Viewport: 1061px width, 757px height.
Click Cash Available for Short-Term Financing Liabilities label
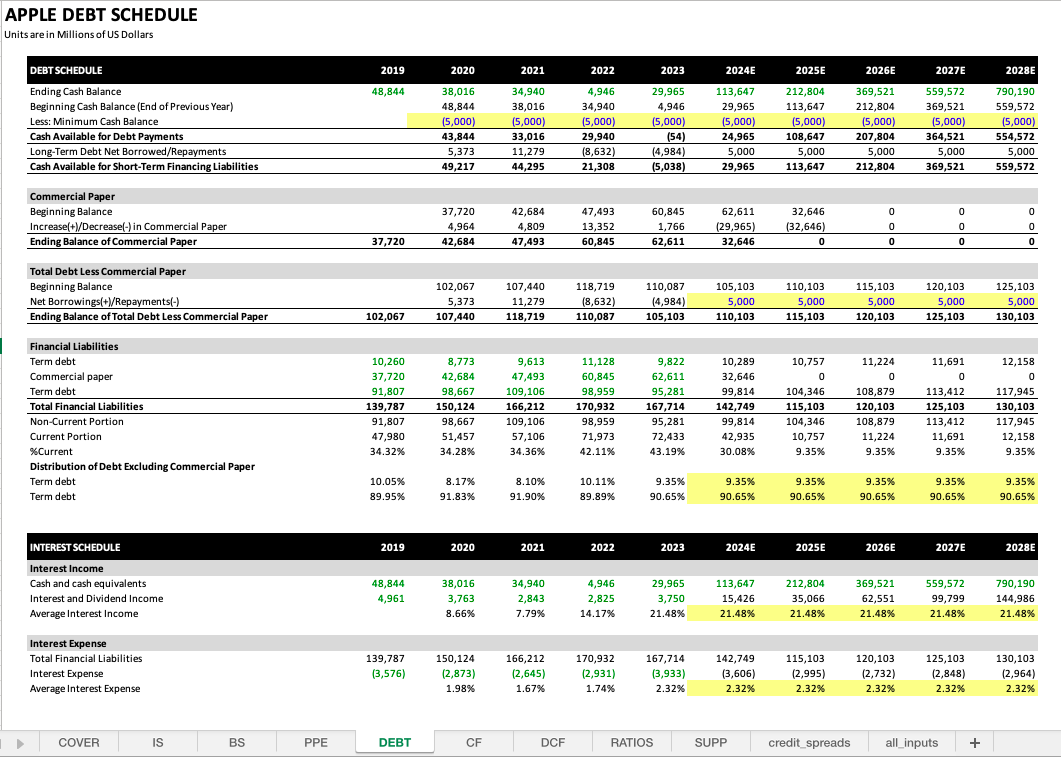pyautogui.click(x=143, y=166)
